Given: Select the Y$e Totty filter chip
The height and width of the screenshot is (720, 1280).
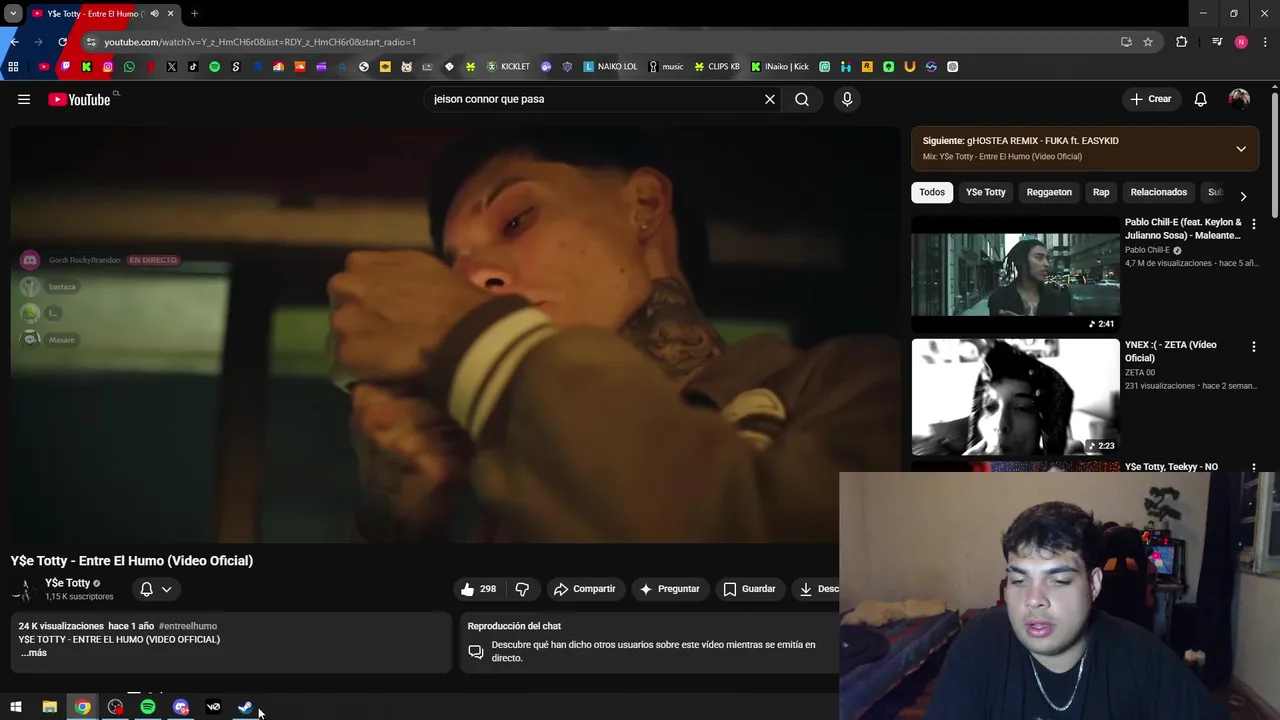Looking at the screenshot, I should click(985, 192).
